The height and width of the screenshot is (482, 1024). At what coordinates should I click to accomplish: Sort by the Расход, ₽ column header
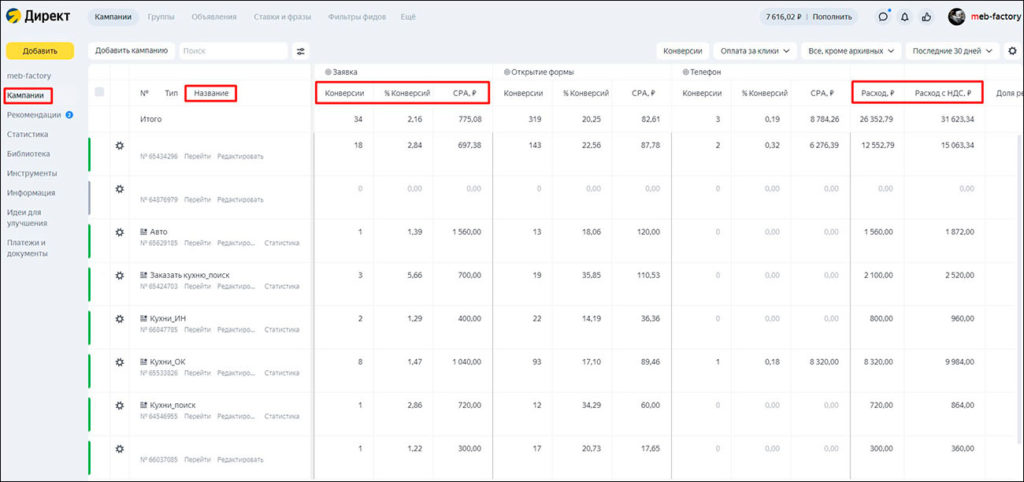point(878,93)
